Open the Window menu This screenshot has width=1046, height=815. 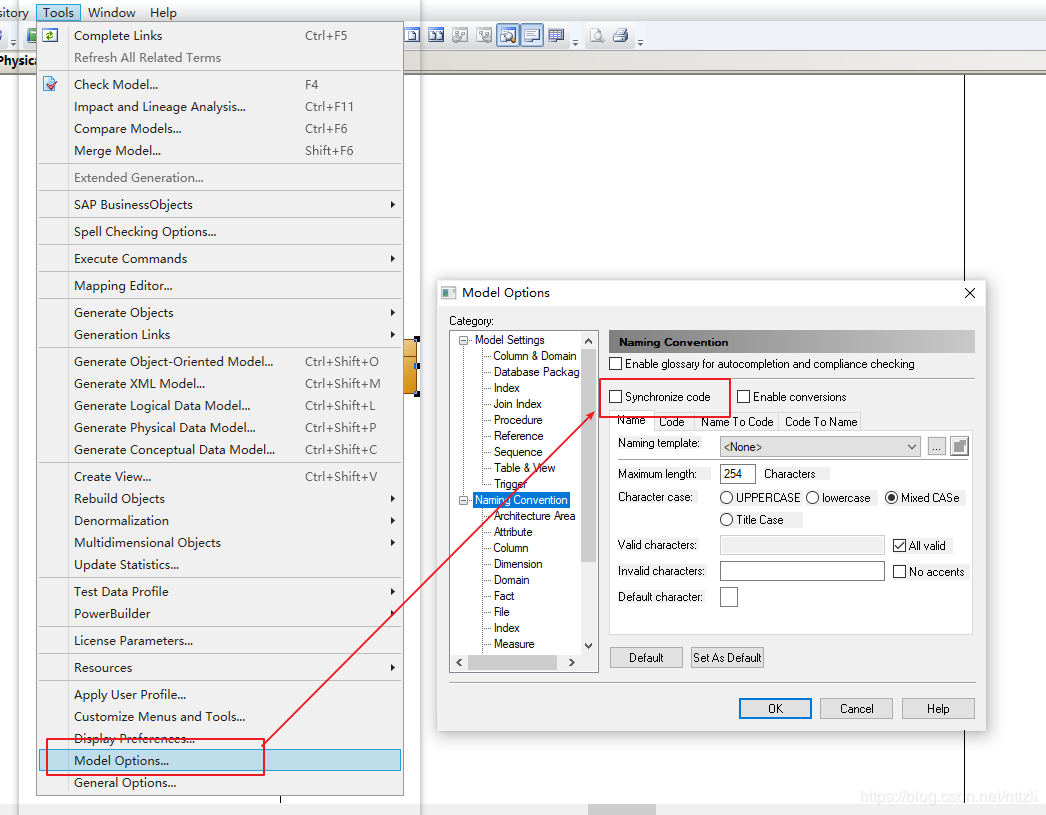click(110, 12)
